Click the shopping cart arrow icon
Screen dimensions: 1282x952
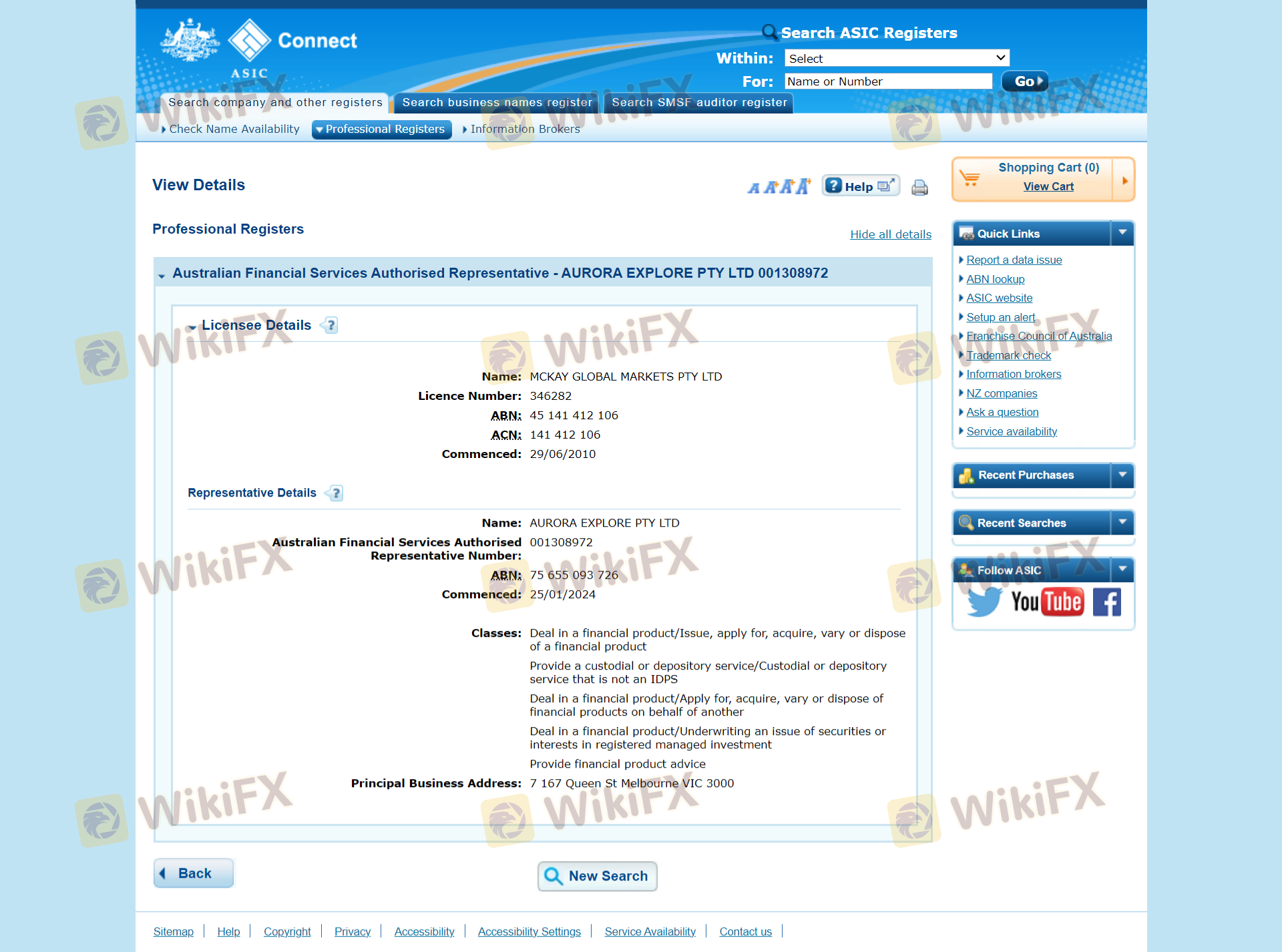[1124, 180]
